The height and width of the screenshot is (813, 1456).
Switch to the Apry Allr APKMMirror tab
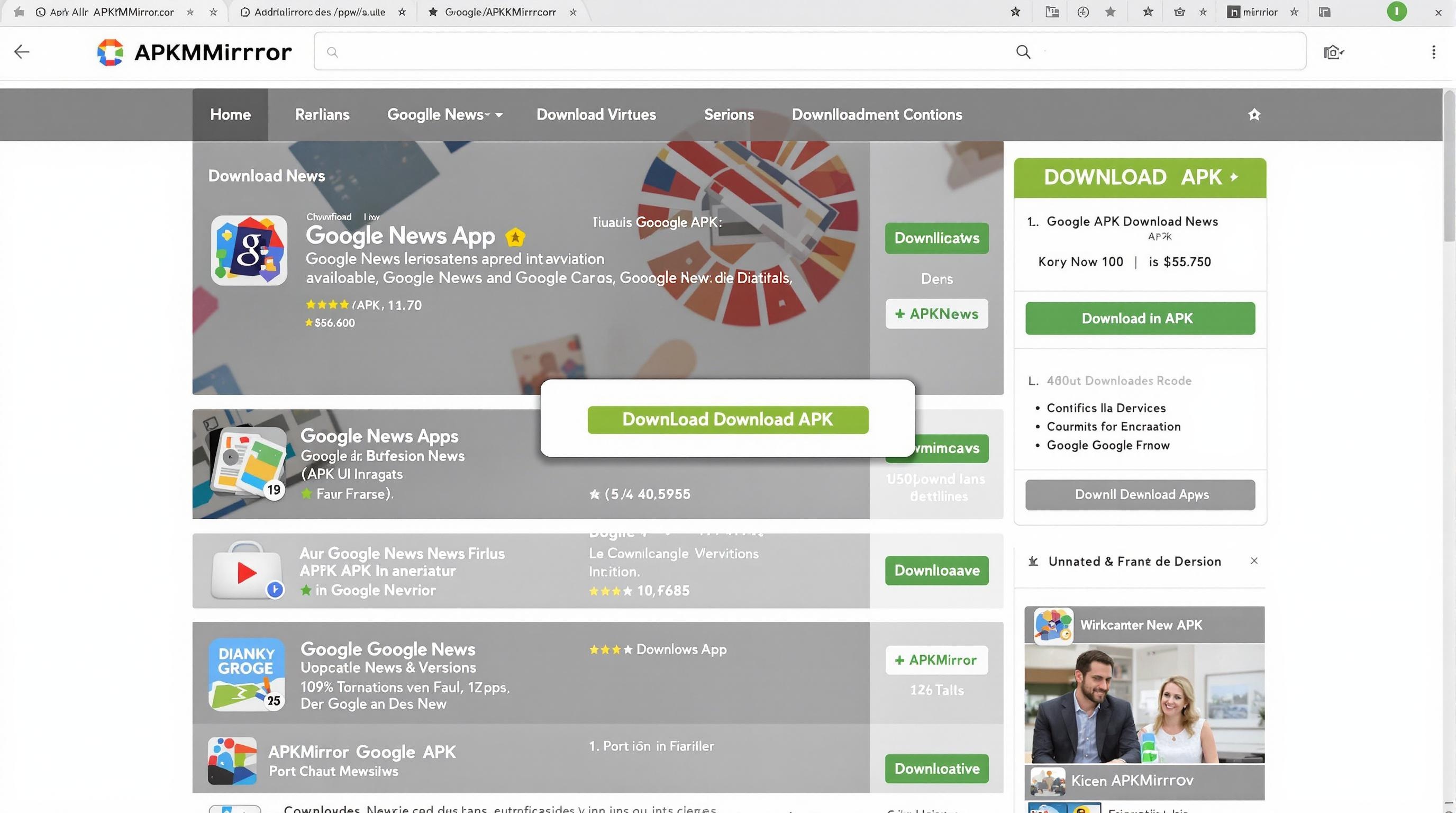click(x=112, y=12)
